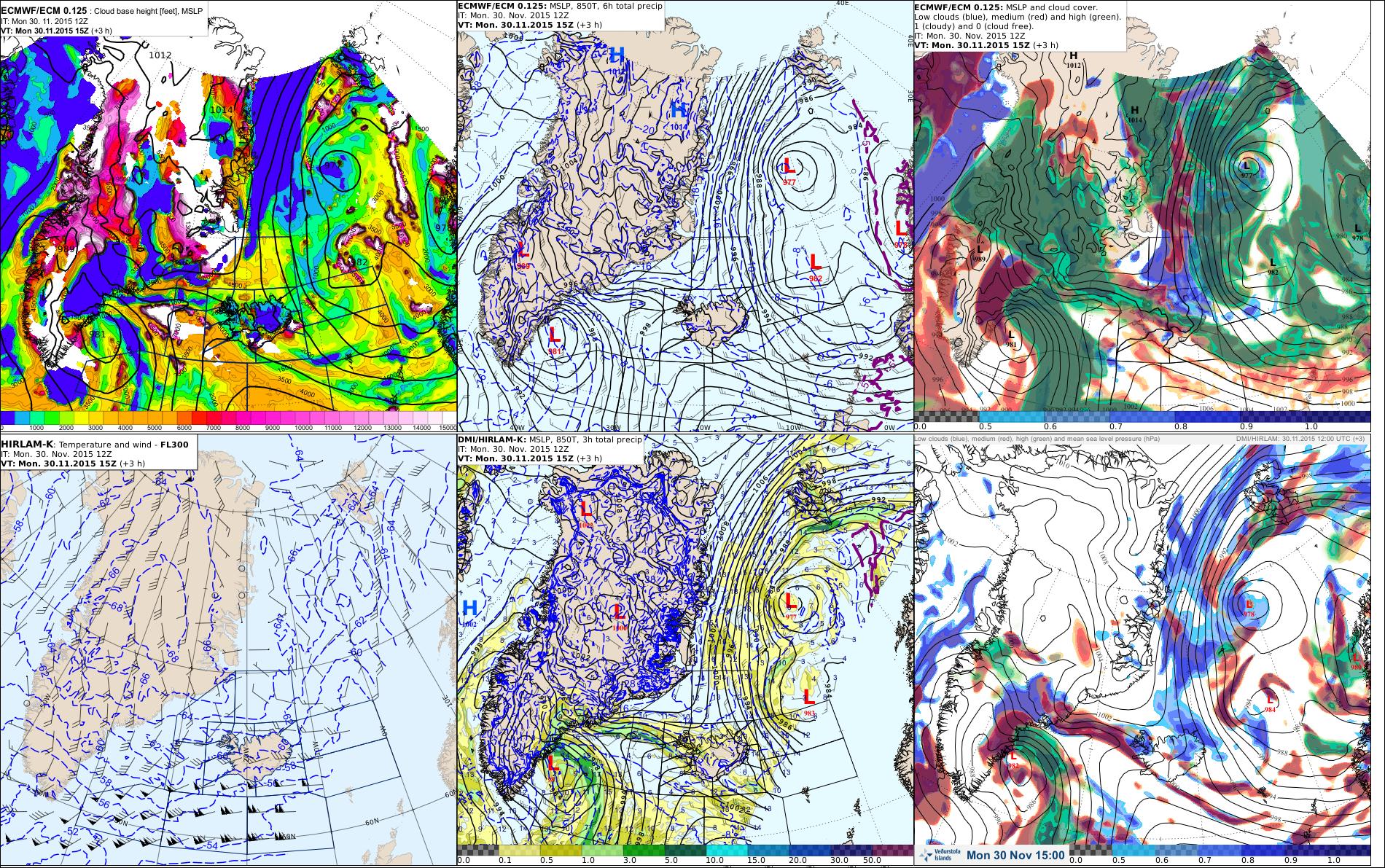This screenshot has width=1385, height=868.
Task: Click the 1000 ft label on cloud base legend
Action: click(36, 429)
